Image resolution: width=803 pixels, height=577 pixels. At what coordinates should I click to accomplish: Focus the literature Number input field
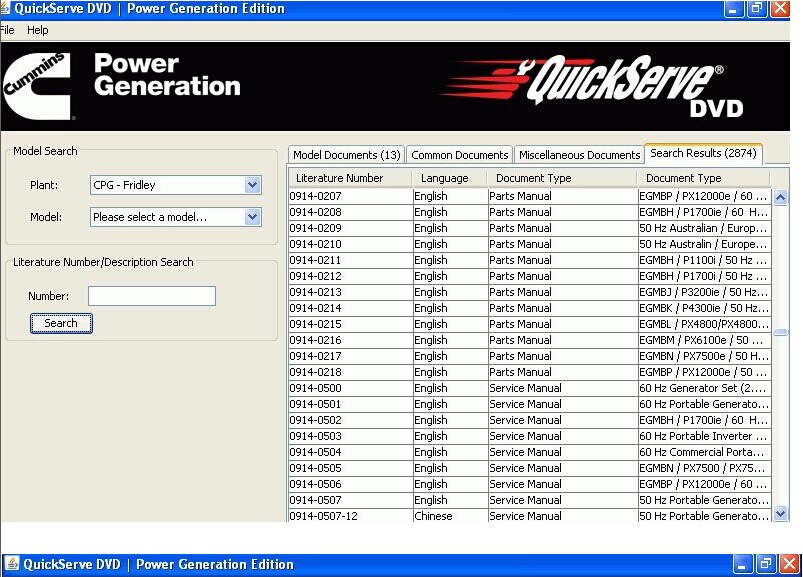click(x=152, y=296)
